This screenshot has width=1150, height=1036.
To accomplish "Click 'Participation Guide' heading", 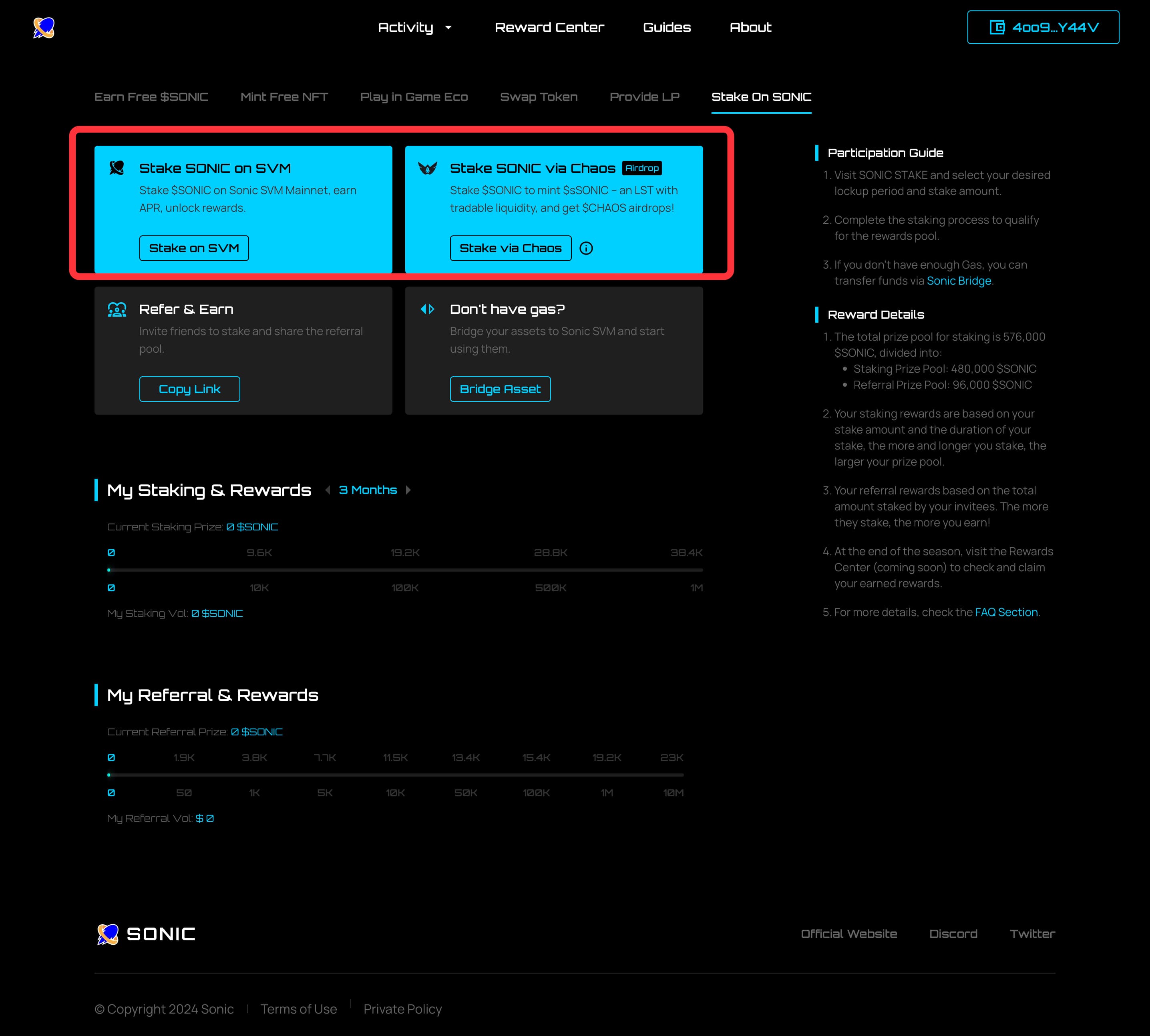I will (x=885, y=153).
